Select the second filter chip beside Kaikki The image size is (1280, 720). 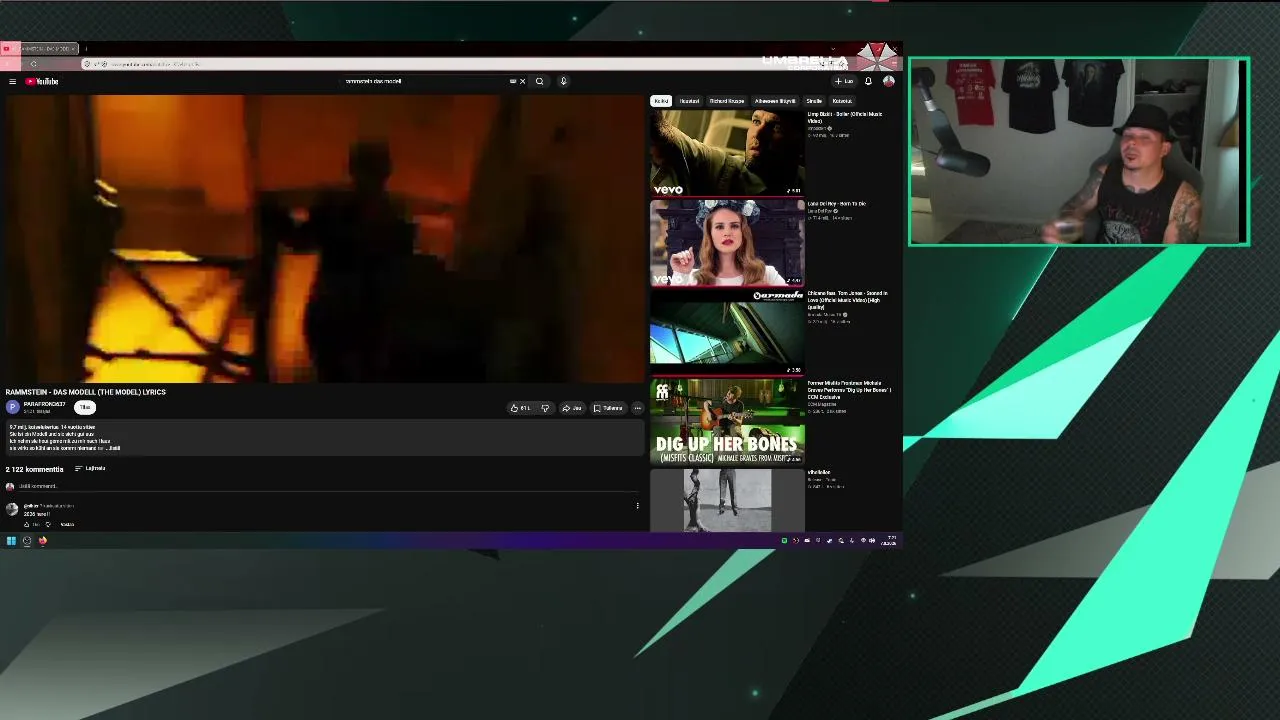(689, 101)
